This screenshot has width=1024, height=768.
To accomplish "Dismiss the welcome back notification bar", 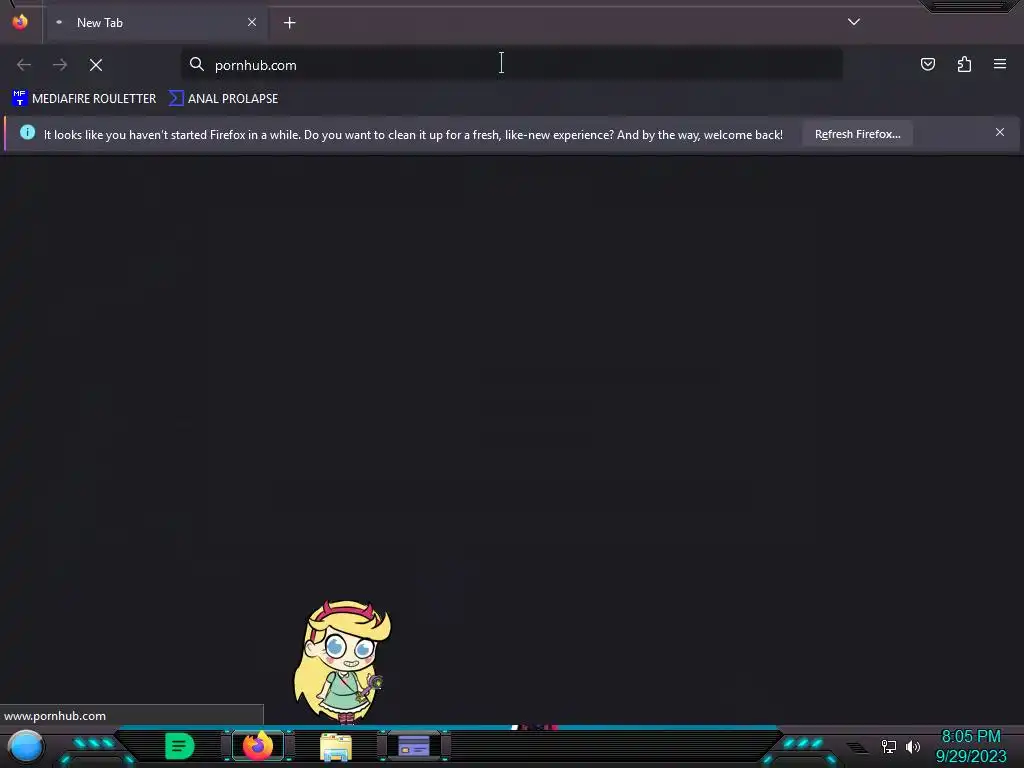I will [1000, 132].
